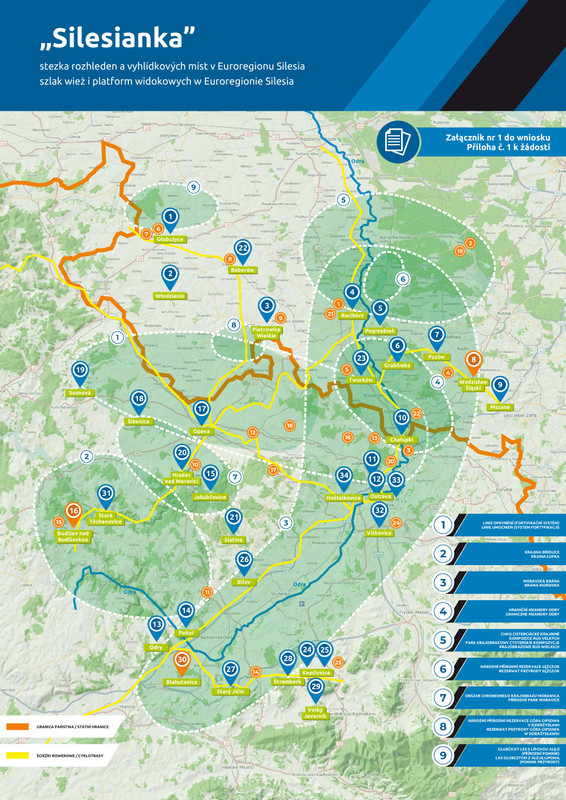
Task: Click blue pin 6 above Grabówka
Action: click(398, 349)
